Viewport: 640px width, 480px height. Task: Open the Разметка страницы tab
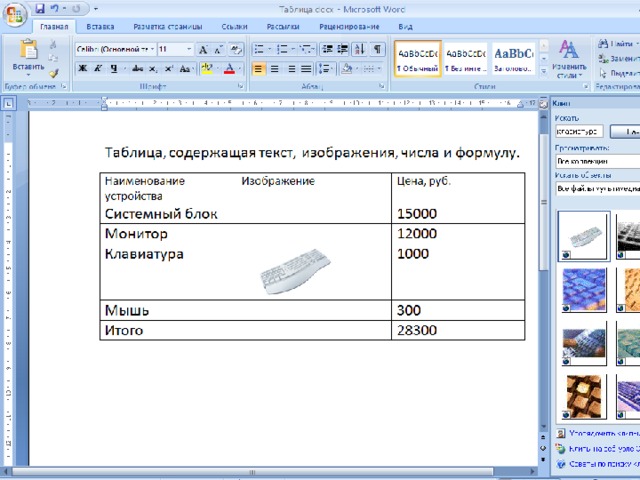[166, 25]
